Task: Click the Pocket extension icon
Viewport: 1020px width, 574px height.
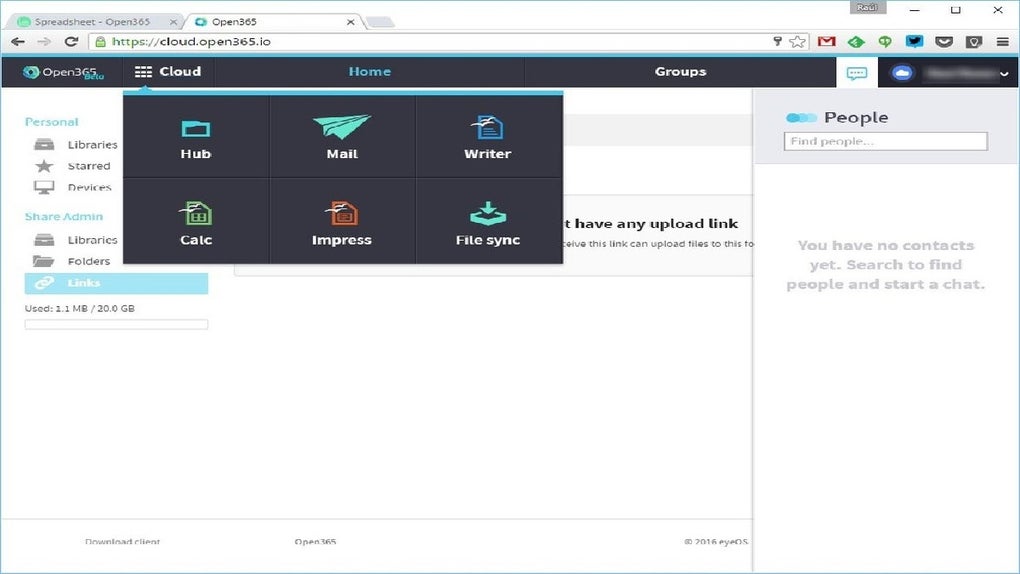Action: pyautogui.click(x=944, y=42)
